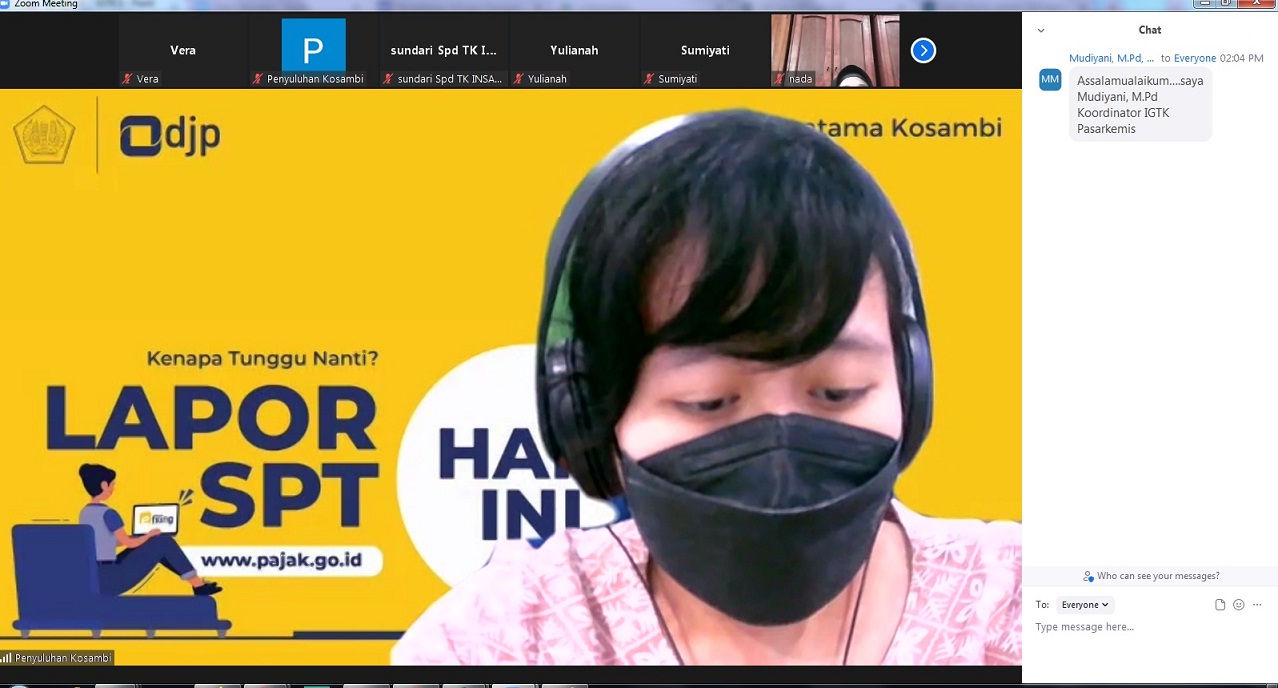Open the chat more options ellipsis
The width and height of the screenshot is (1278, 688).
point(1257,605)
